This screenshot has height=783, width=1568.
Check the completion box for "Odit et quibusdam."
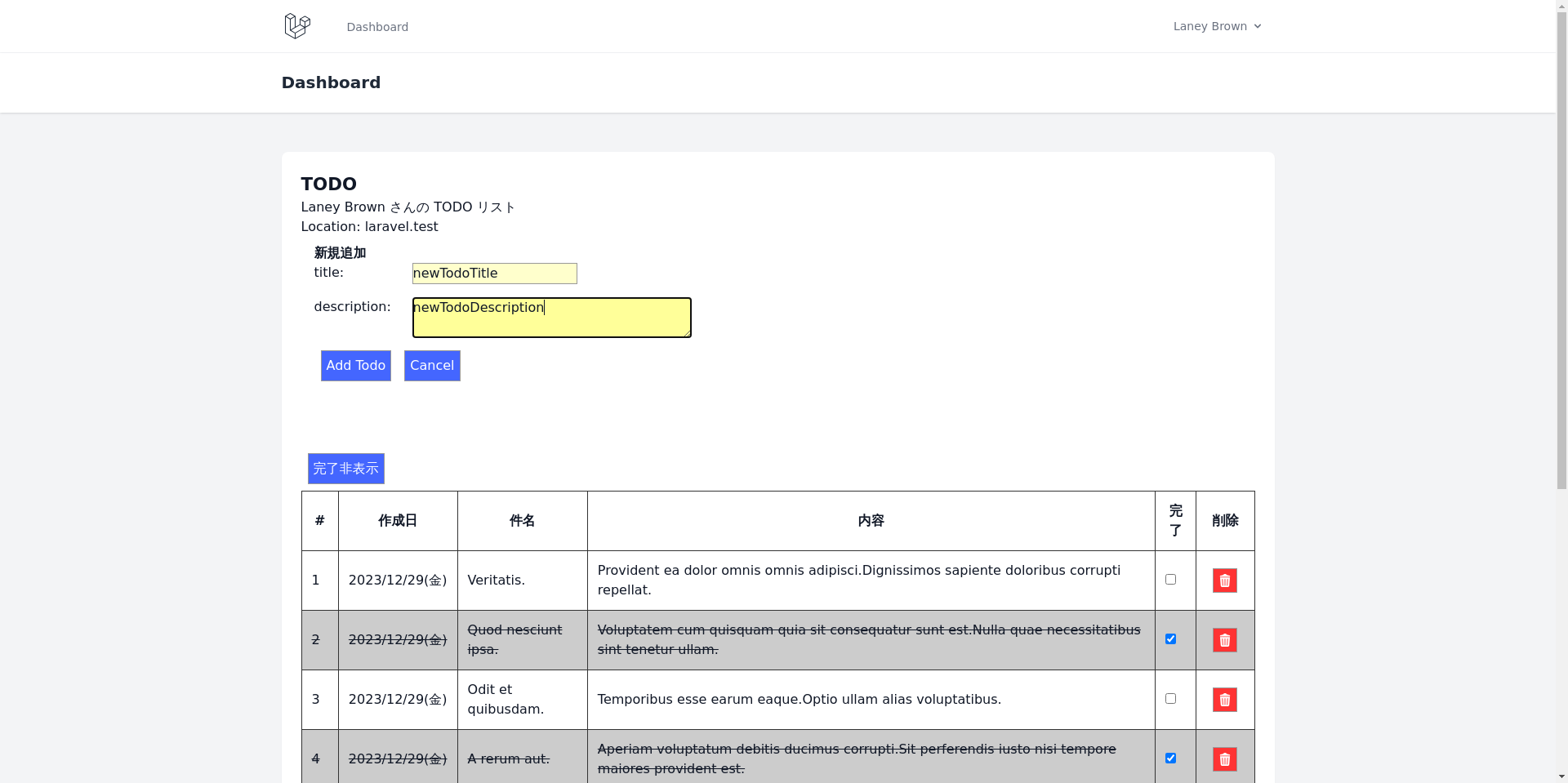pyautogui.click(x=1171, y=698)
